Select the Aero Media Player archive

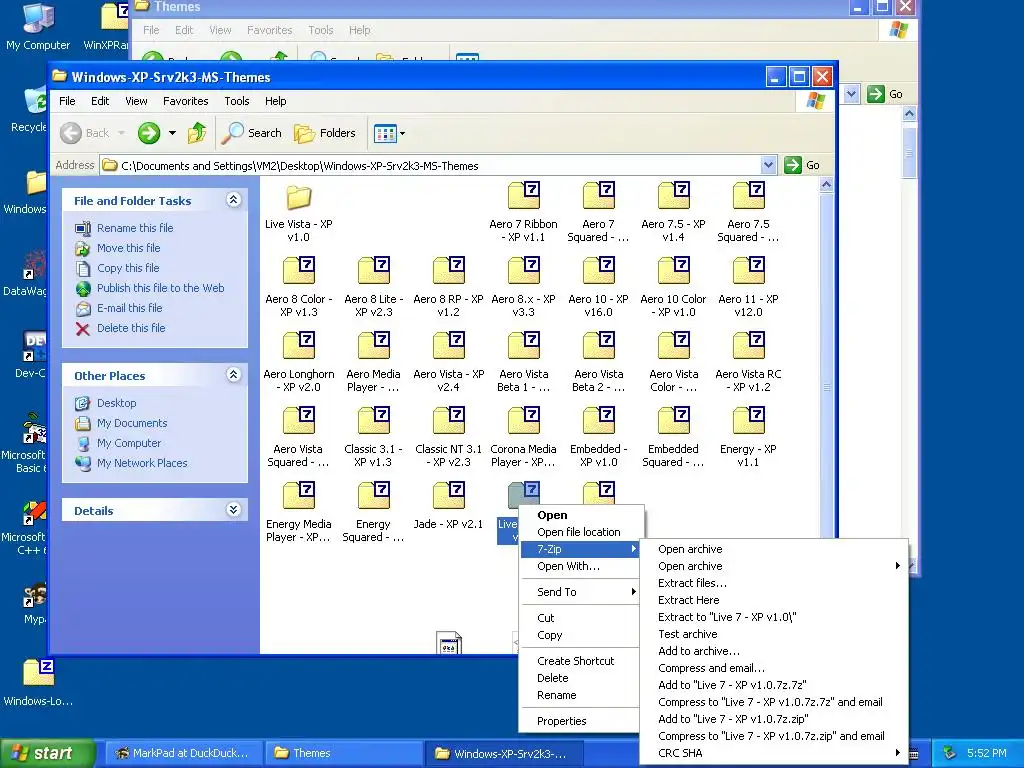pos(374,362)
